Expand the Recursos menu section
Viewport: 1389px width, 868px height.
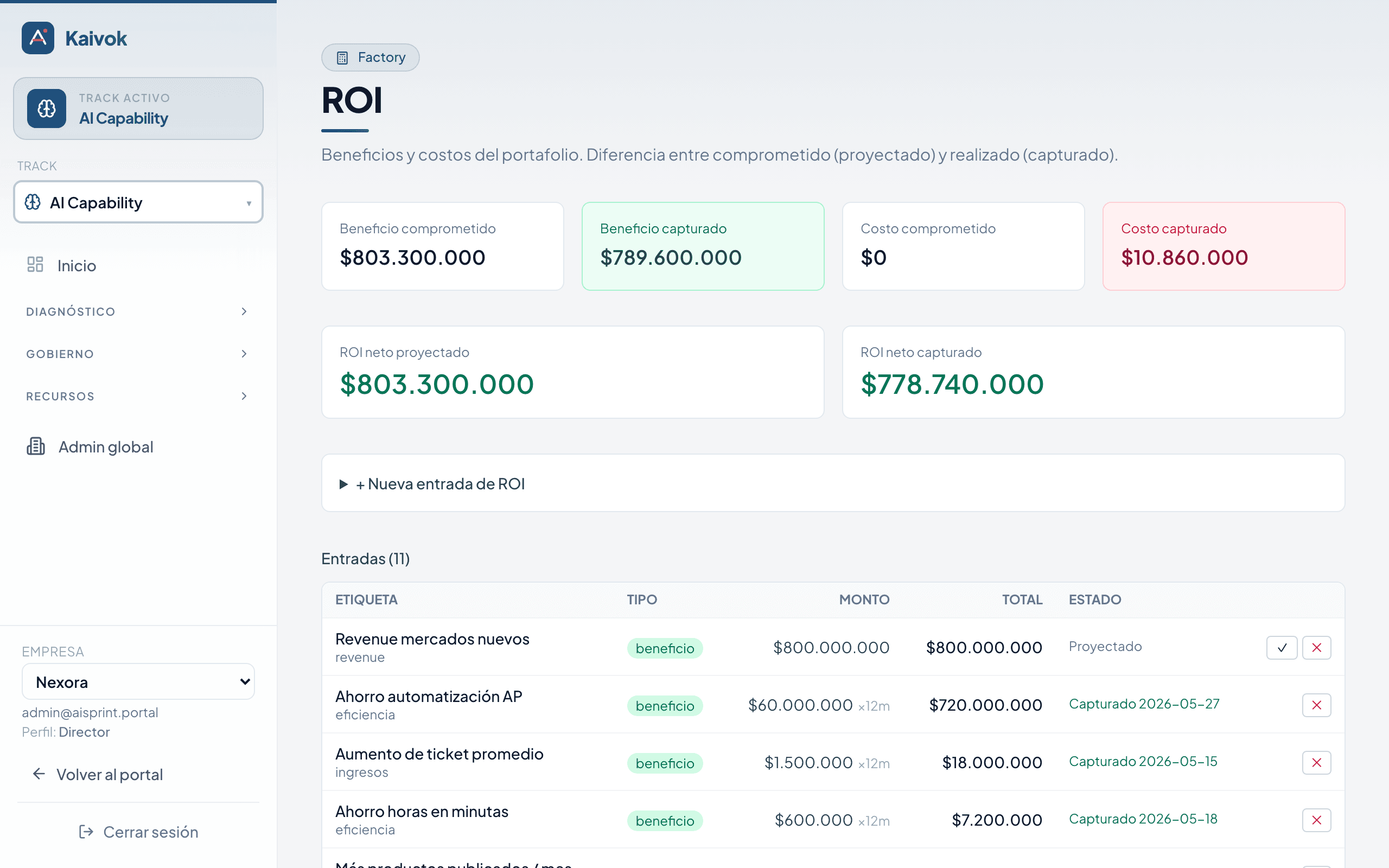click(x=138, y=396)
